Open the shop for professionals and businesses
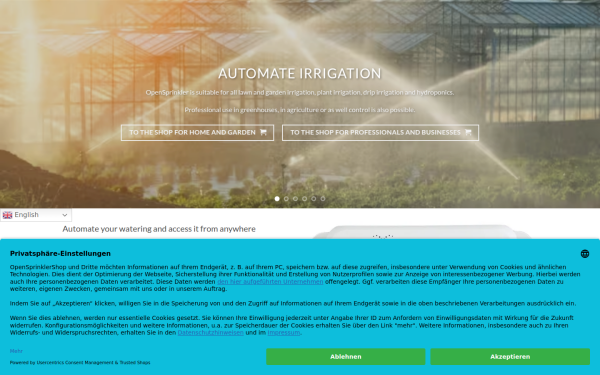 point(380,132)
